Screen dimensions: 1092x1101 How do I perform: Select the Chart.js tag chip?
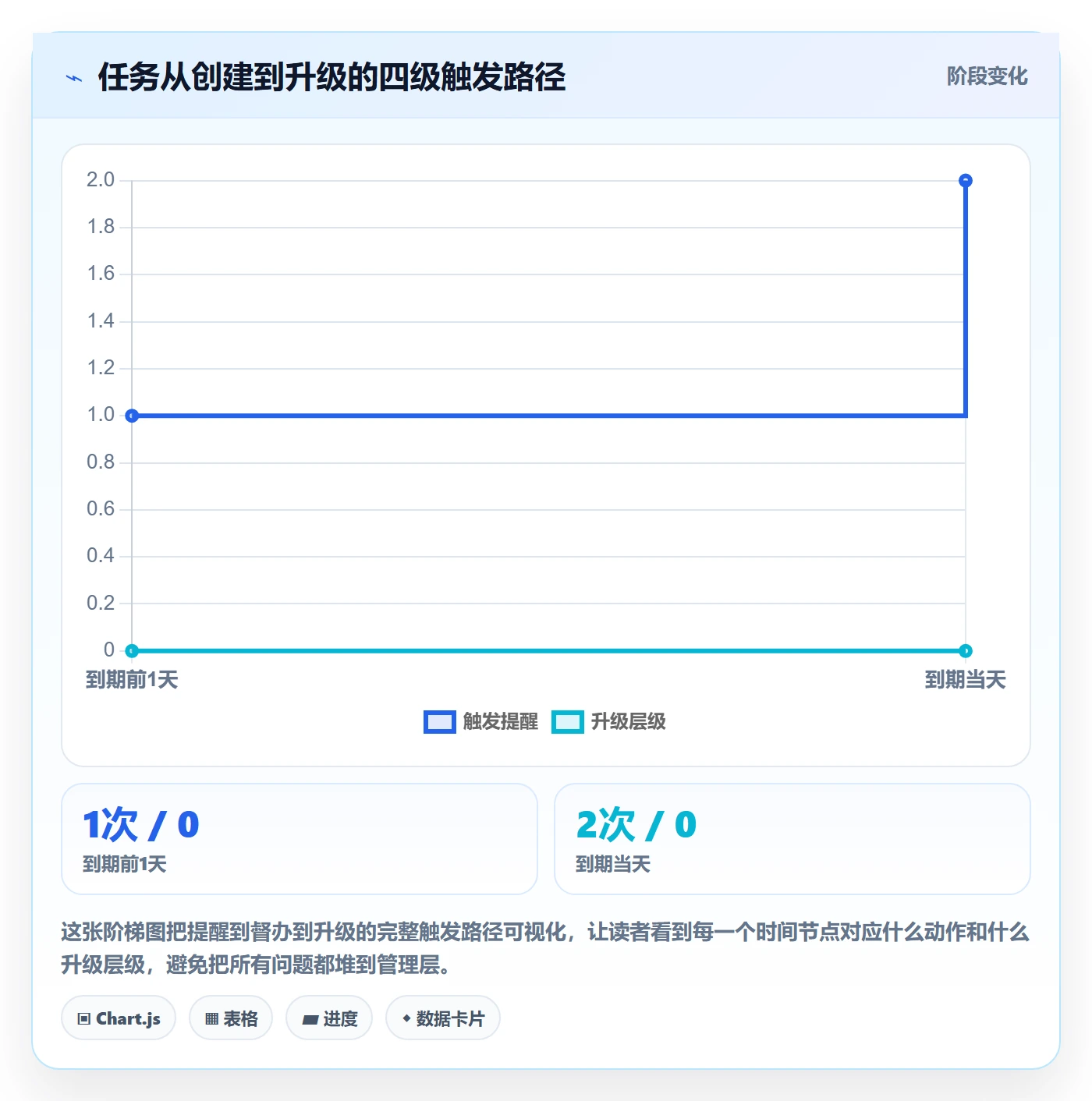[119, 1018]
